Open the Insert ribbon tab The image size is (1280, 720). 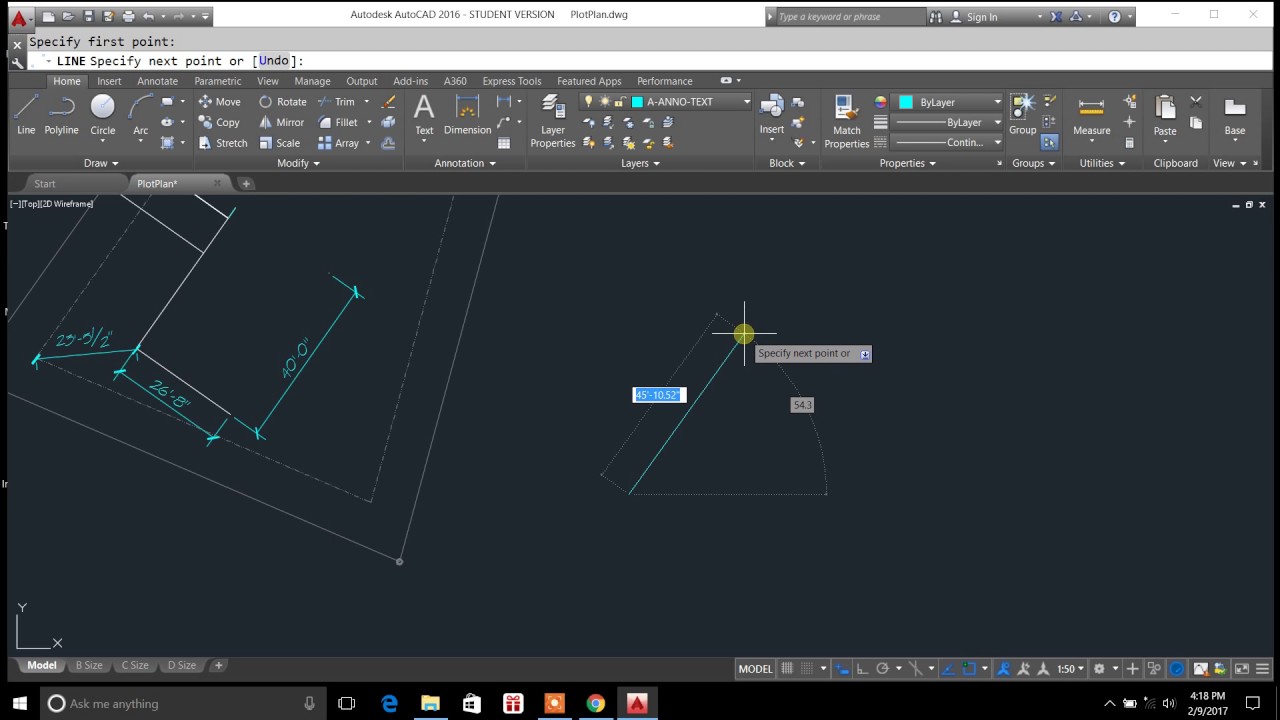[109, 81]
